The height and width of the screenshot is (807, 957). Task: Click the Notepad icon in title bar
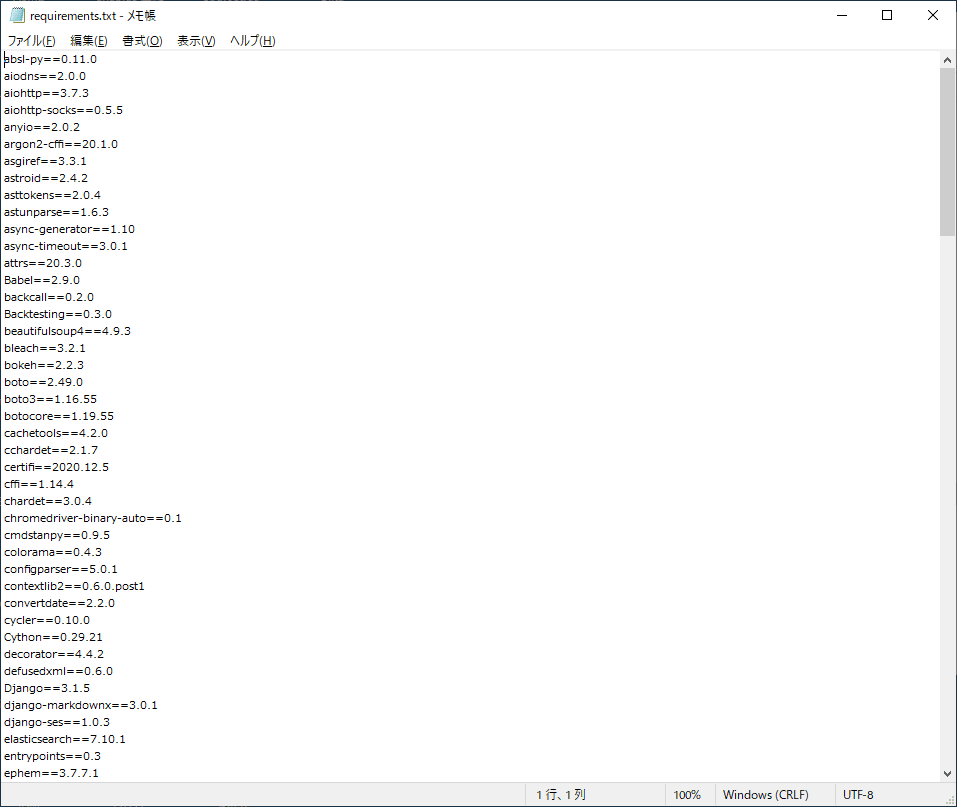pyautogui.click(x=17, y=15)
